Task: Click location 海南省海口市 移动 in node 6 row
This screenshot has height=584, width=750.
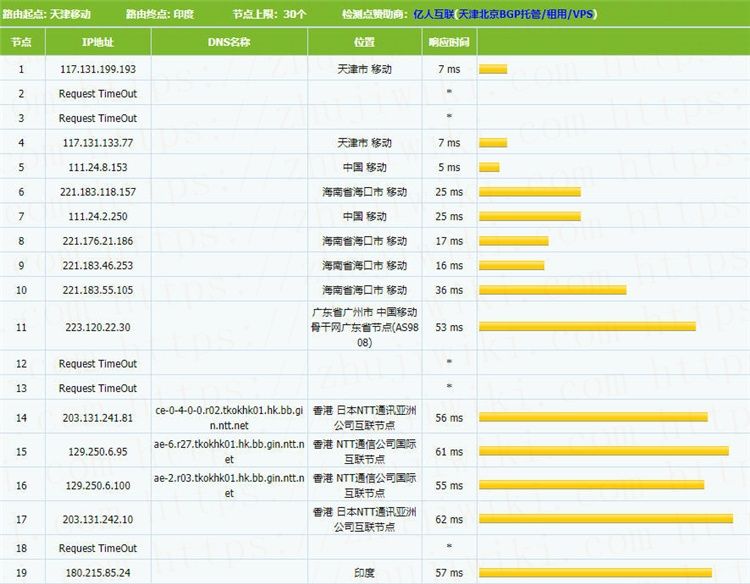Action: 364,192
